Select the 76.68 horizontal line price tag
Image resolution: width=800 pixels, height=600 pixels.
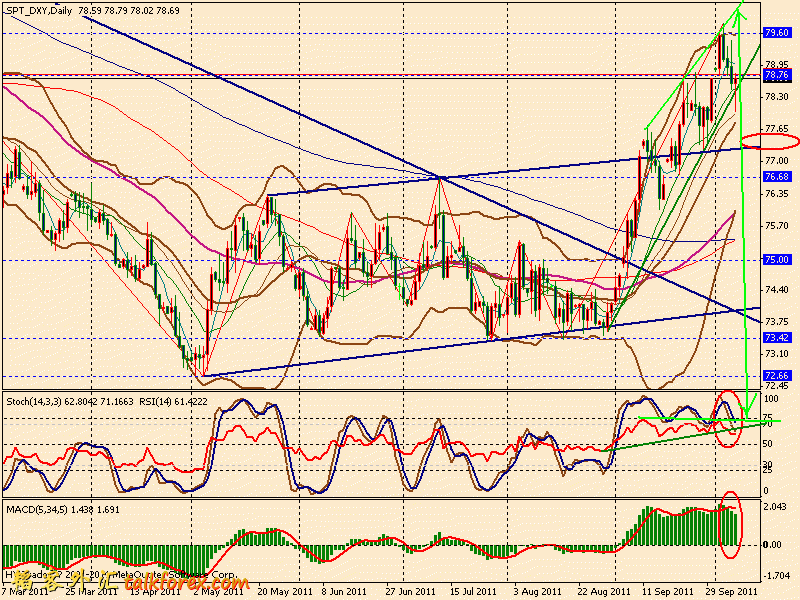pos(777,177)
